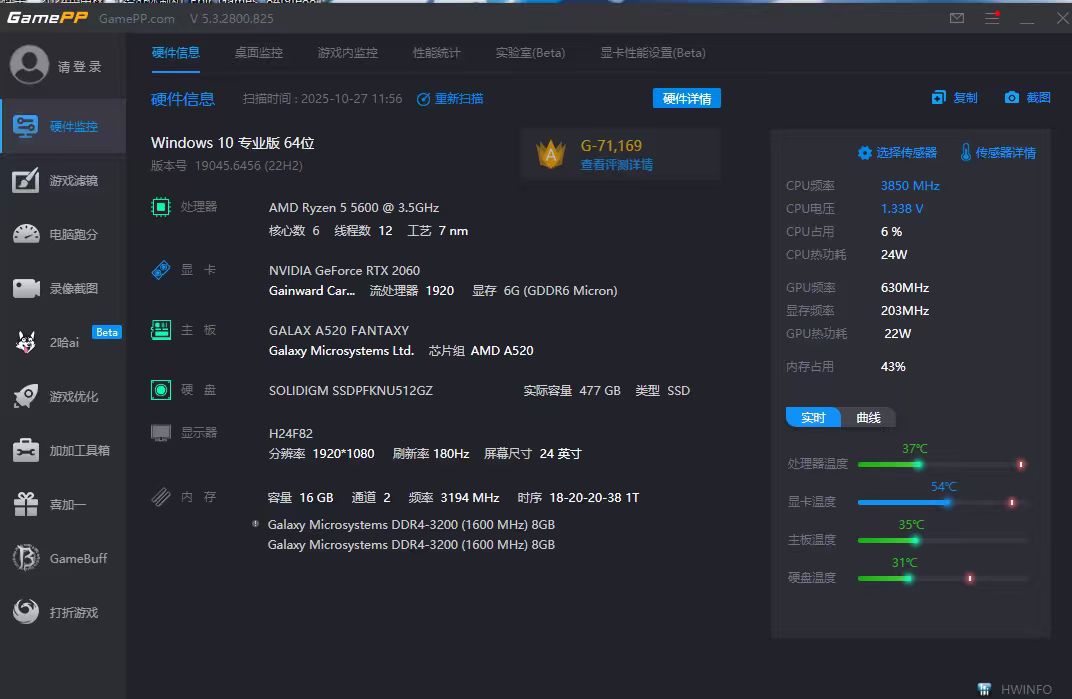Switch to the 实验室(Beta) tab
The width and height of the screenshot is (1072, 699).
[x=530, y=53]
